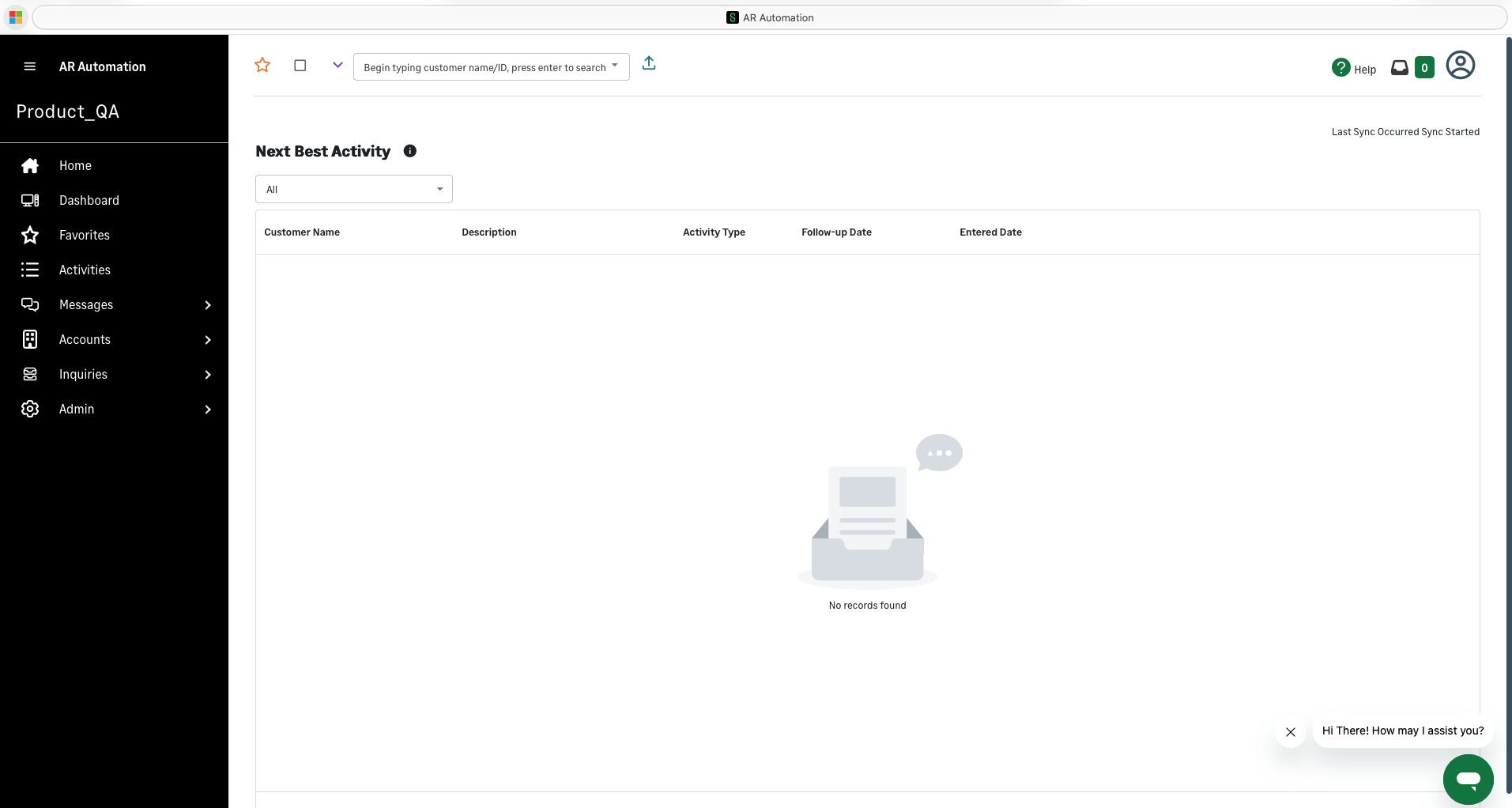The image size is (1512, 808).
Task: Check the inbox icon showing 0
Action: pos(1400,67)
